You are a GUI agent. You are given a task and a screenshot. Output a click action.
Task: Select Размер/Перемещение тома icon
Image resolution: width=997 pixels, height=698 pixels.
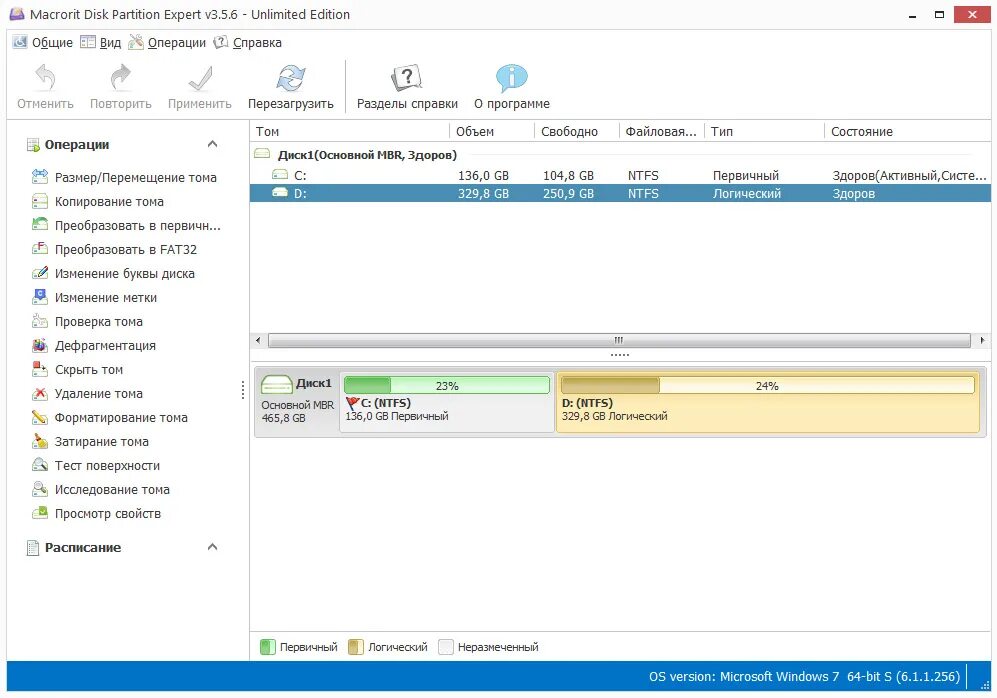click(39, 176)
